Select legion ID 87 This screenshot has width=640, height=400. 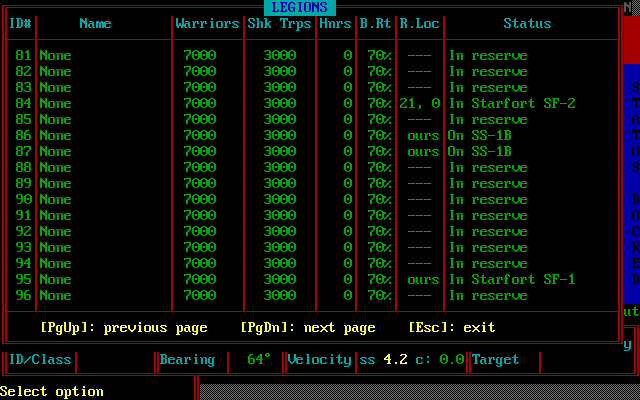[313, 151]
